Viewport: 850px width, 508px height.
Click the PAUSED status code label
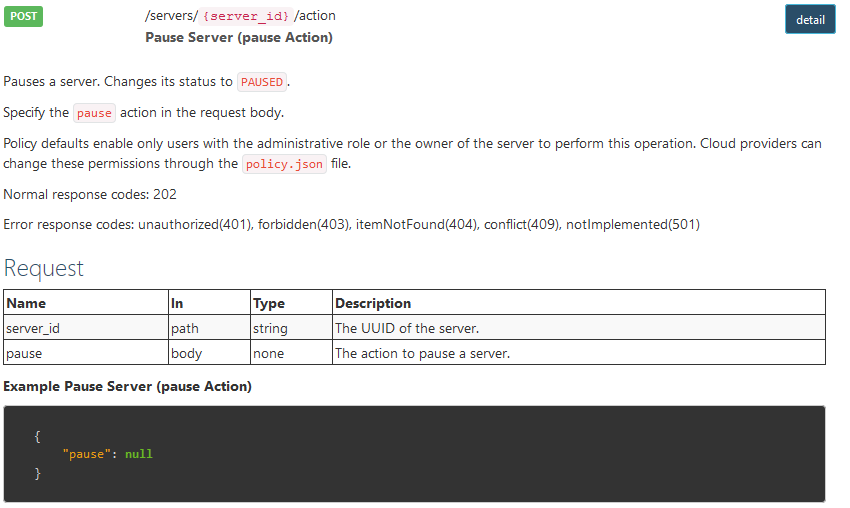(x=262, y=82)
